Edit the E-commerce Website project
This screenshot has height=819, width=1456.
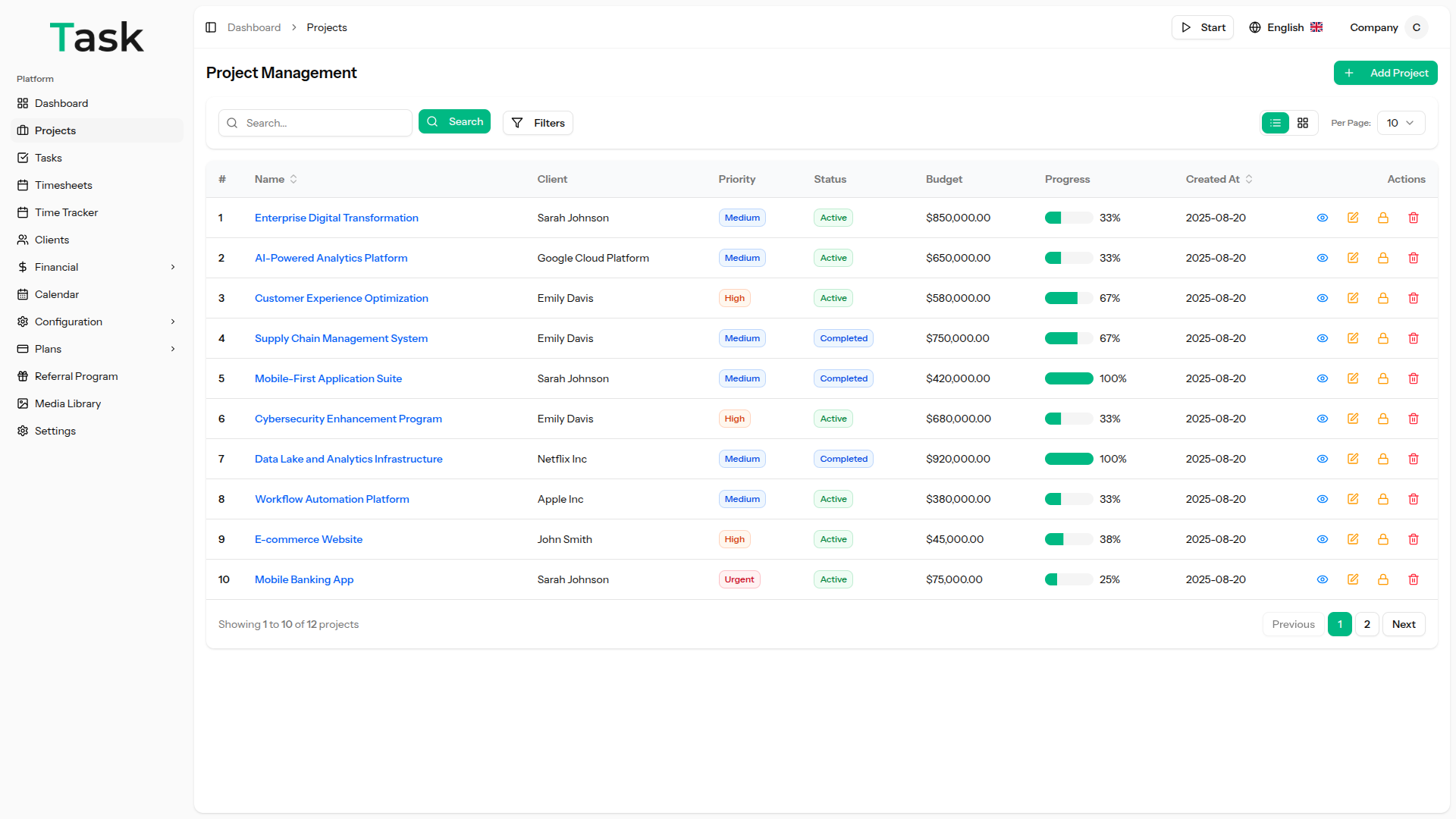(1352, 539)
